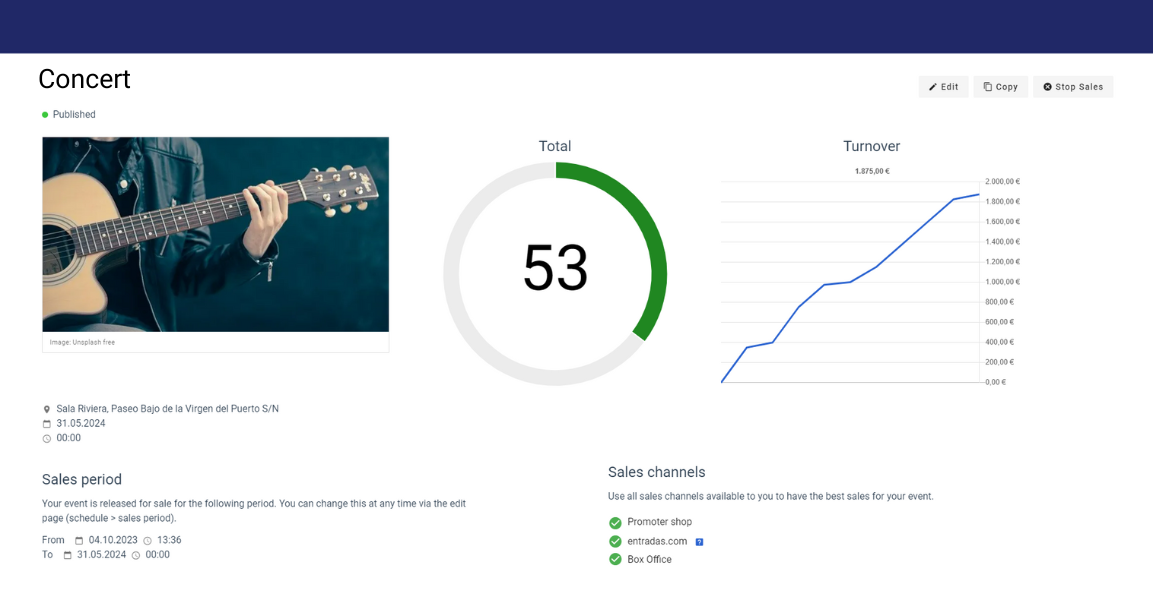The height and width of the screenshot is (606, 1153).
Task: Click the calendar icon in the To date row
Action: pyautogui.click(x=68, y=555)
